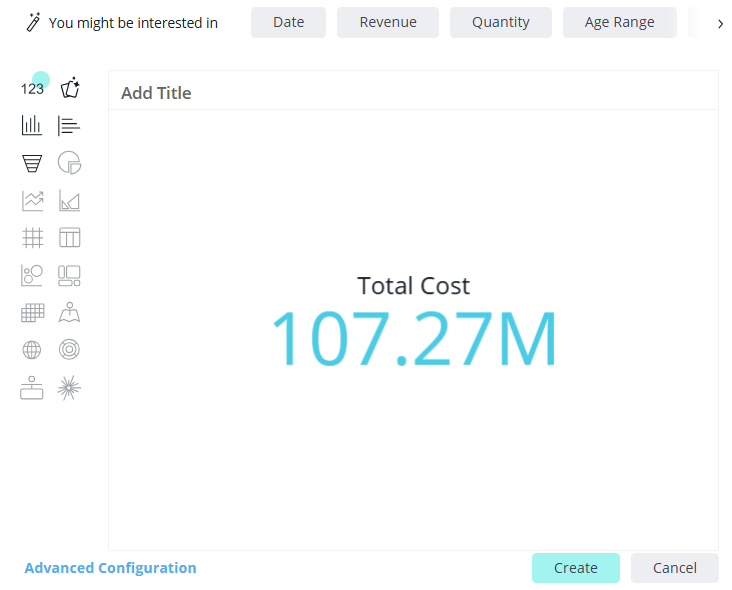Open Advanced Configuration link

pyautogui.click(x=110, y=568)
